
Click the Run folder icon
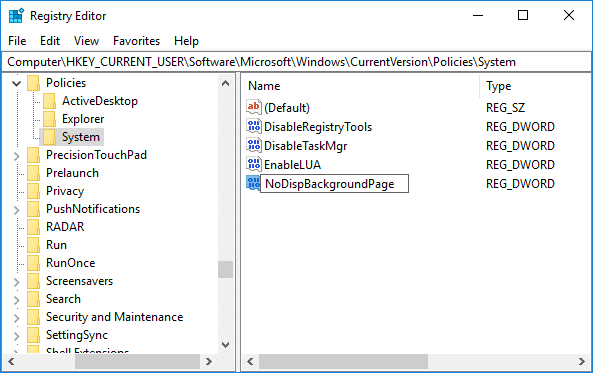(x=33, y=245)
